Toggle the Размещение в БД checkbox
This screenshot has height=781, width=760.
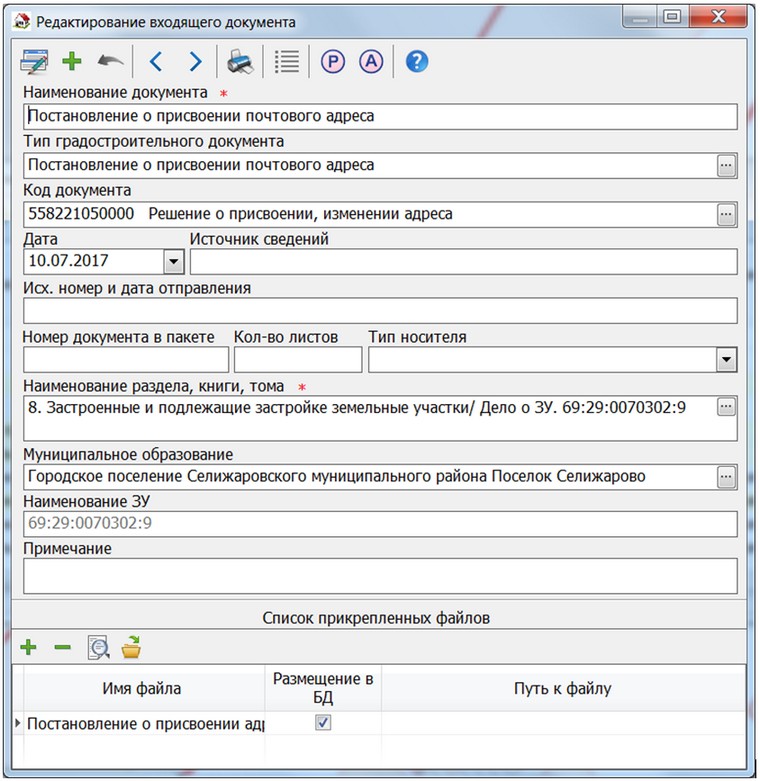click(323, 723)
